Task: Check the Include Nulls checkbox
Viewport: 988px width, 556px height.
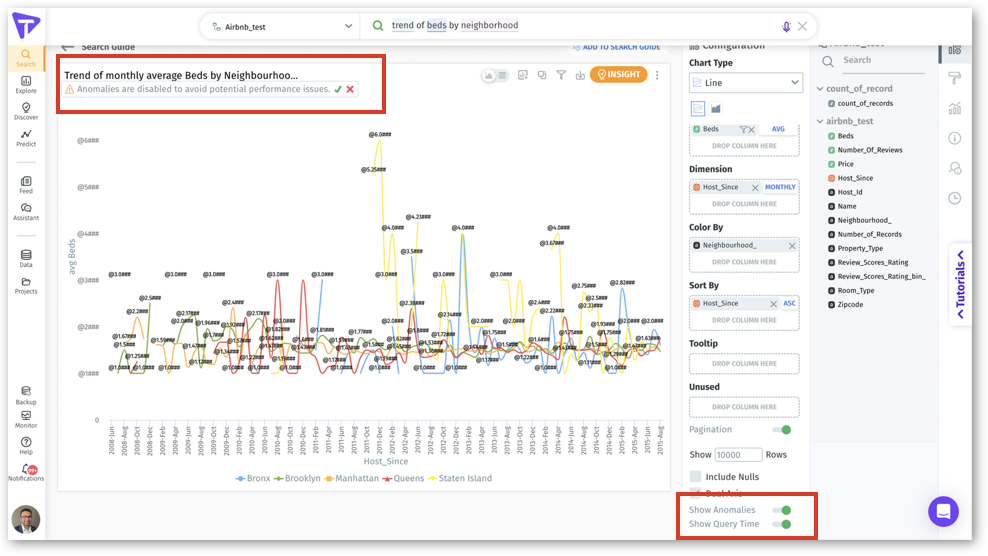Action: [696, 477]
